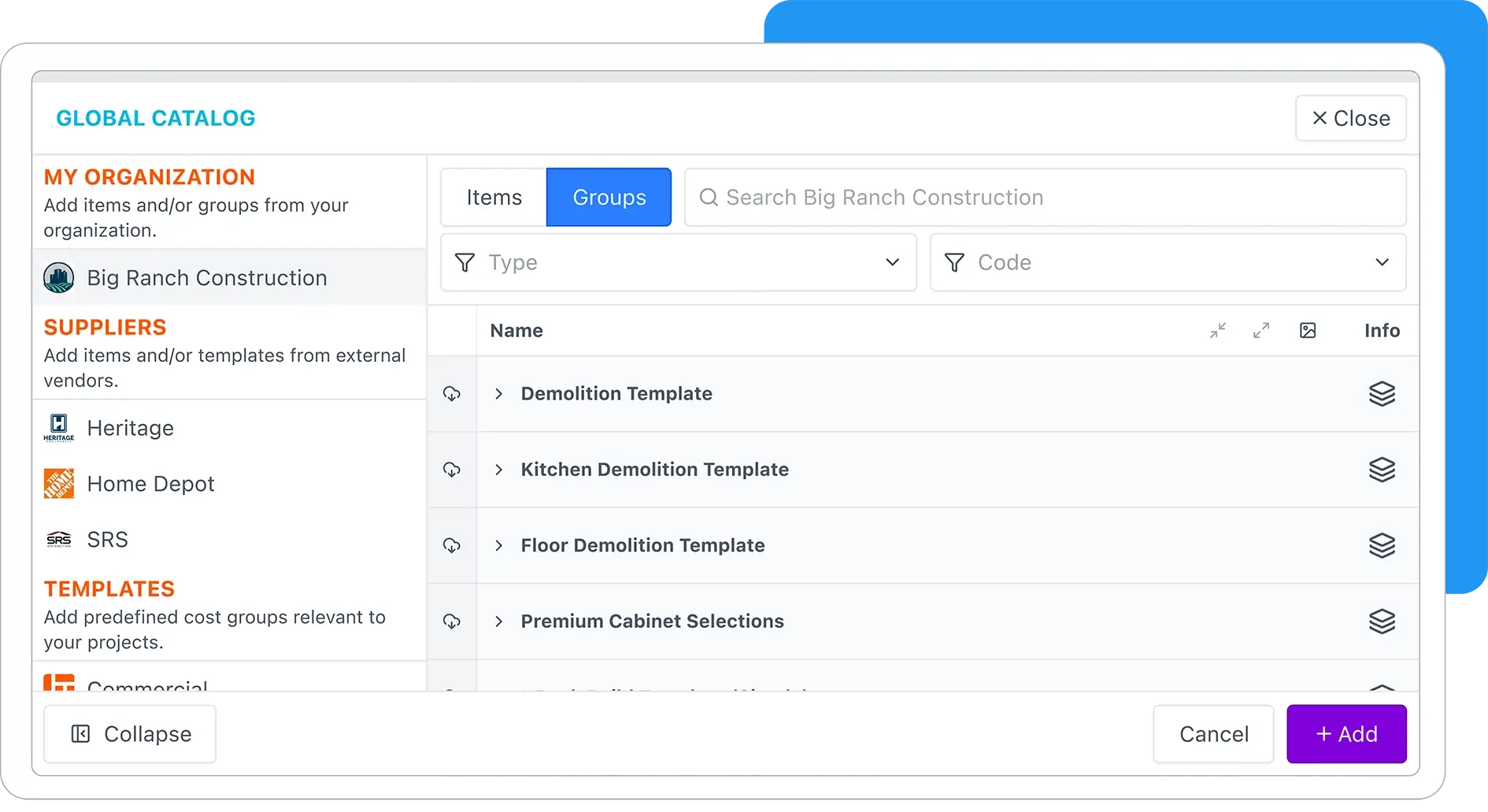Open the Type filter dropdown
Viewport: 1488px width, 812px height.
pyautogui.click(x=678, y=262)
